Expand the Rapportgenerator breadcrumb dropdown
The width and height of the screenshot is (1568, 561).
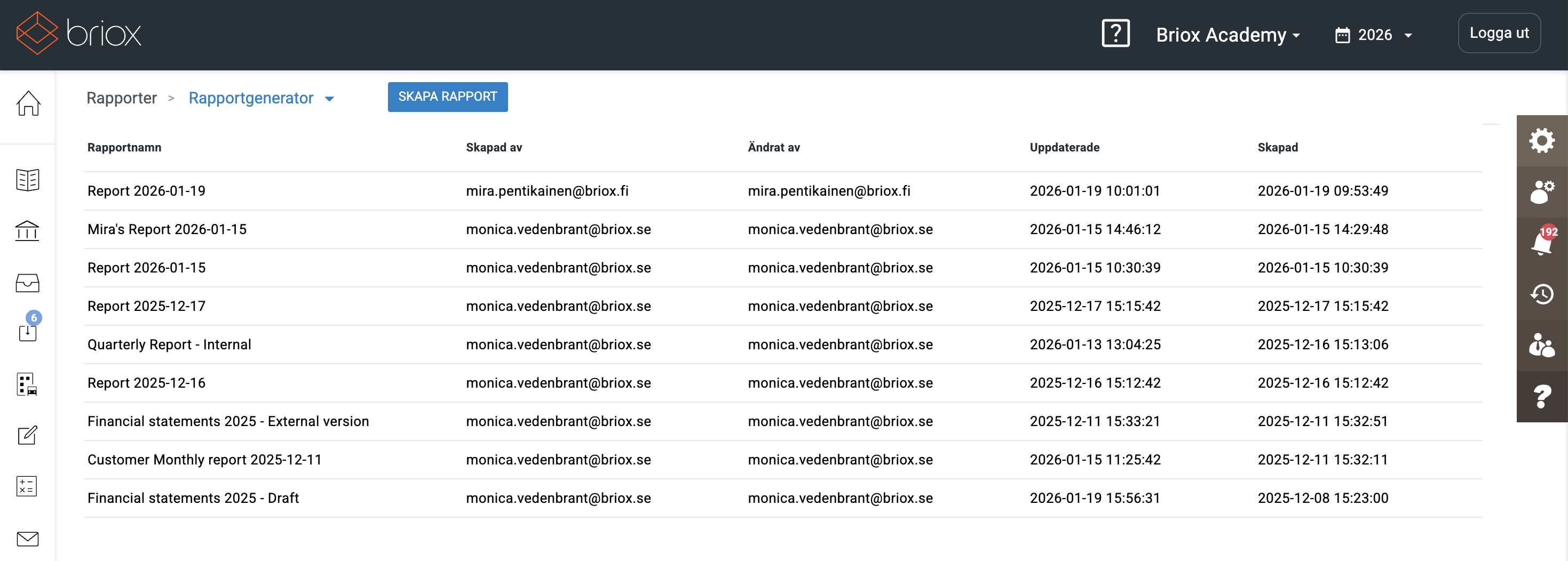tap(329, 99)
